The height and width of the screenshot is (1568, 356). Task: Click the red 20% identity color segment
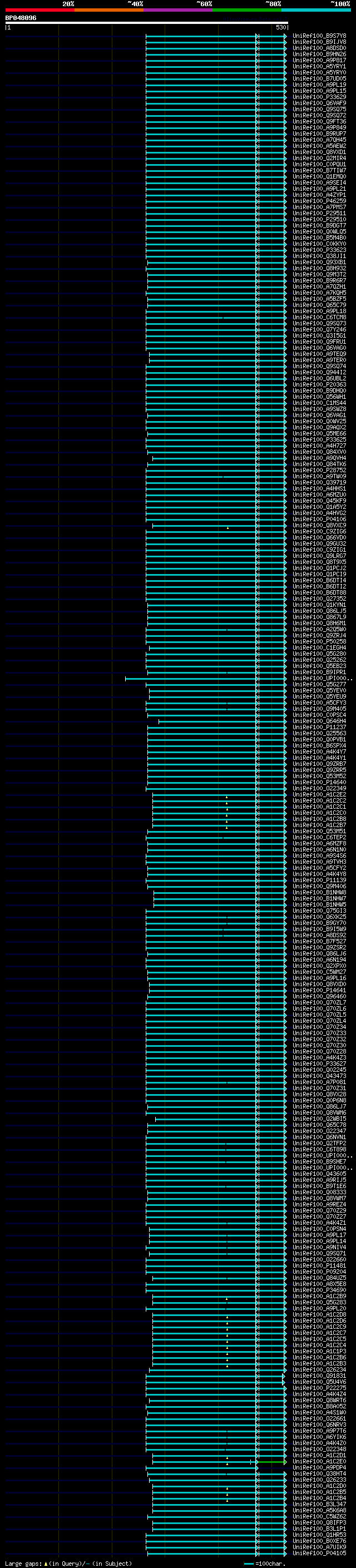click(39, 10)
